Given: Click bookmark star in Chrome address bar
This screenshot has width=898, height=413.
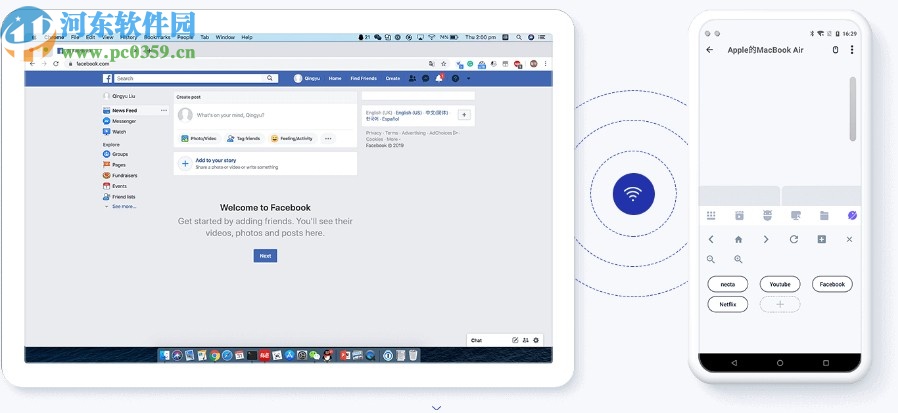Looking at the screenshot, I should [443, 64].
